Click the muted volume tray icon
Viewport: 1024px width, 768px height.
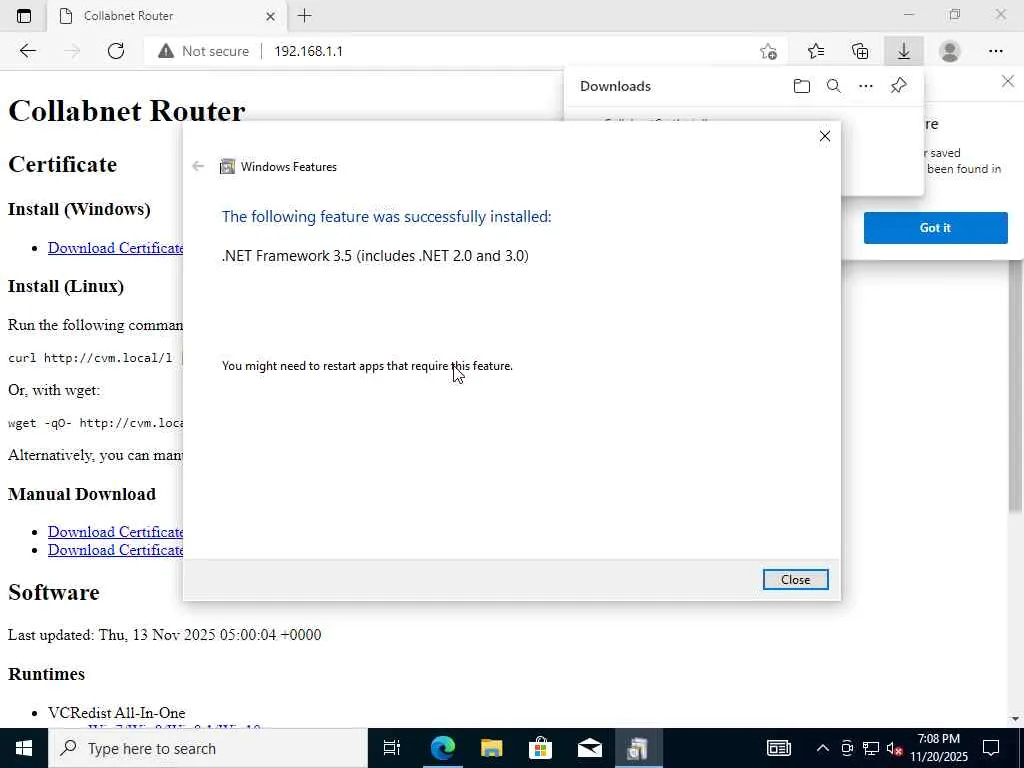click(894, 748)
